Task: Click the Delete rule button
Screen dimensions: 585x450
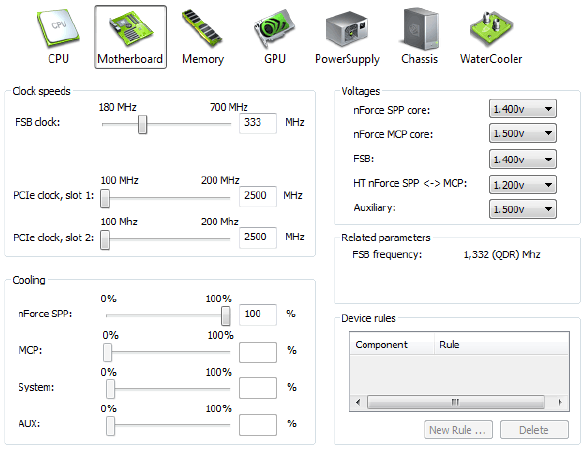Action: pyautogui.click(x=534, y=430)
